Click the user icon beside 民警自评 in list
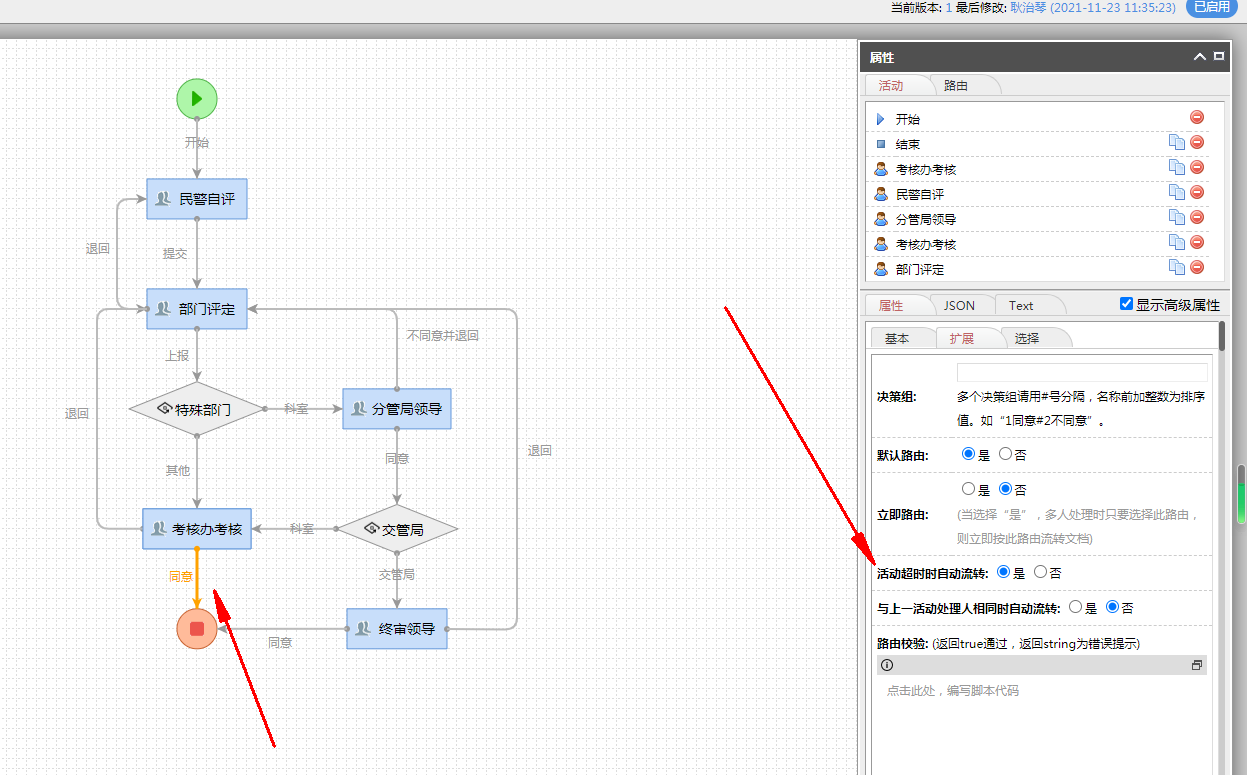 pos(881,194)
